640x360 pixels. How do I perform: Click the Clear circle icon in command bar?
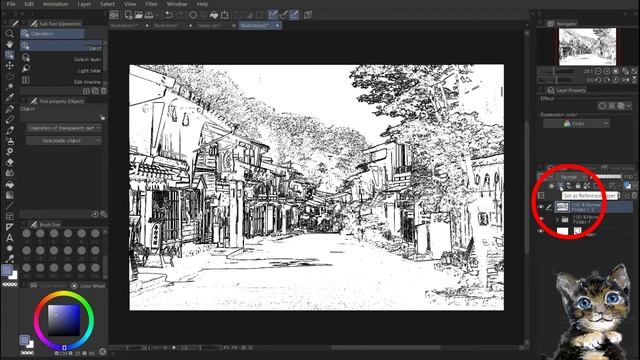click(193, 15)
